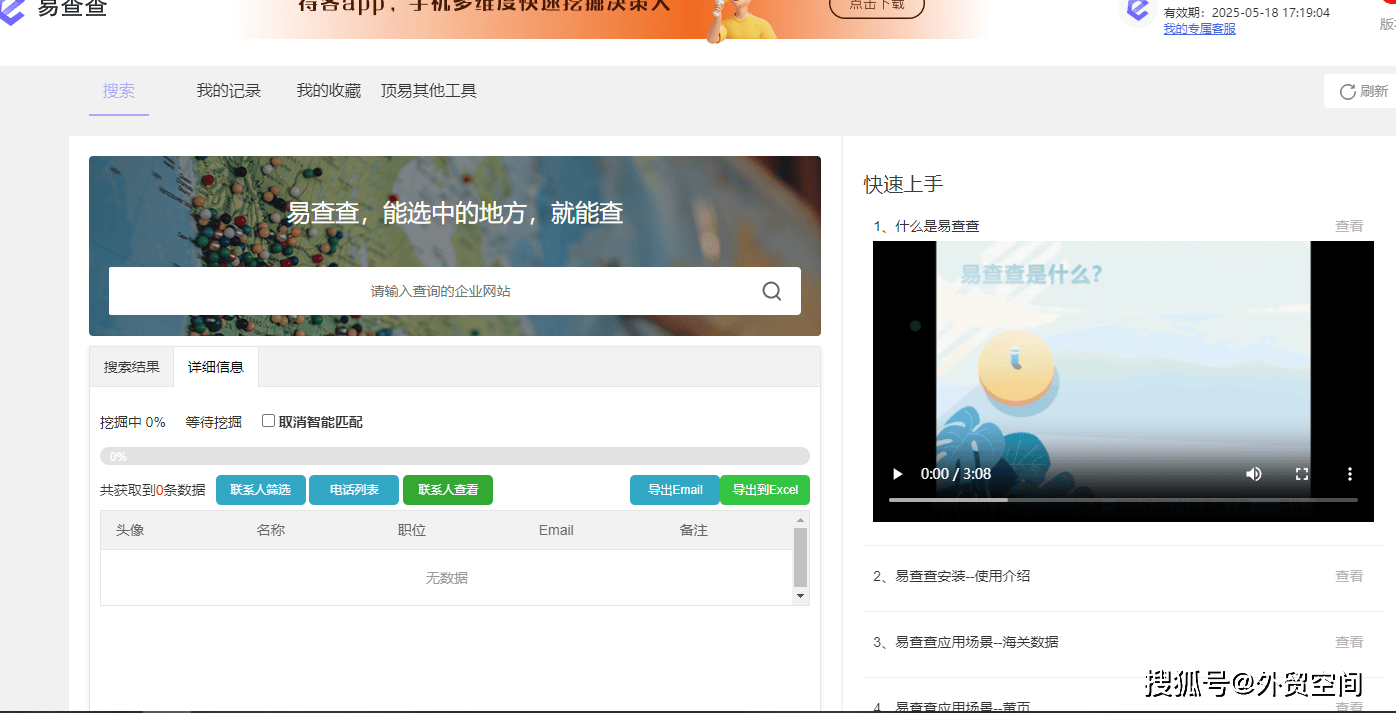Open the 我的记录 menu item
The height and width of the screenshot is (713, 1396).
tap(228, 91)
